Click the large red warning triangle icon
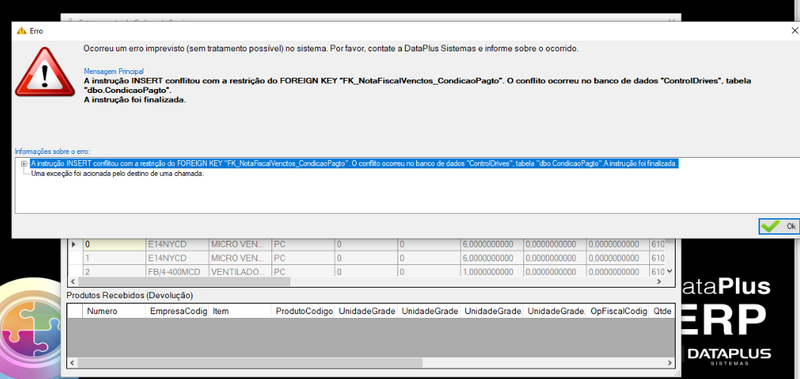Image resolution: width=800 pixels, height=379 pixels. point(45,72)
